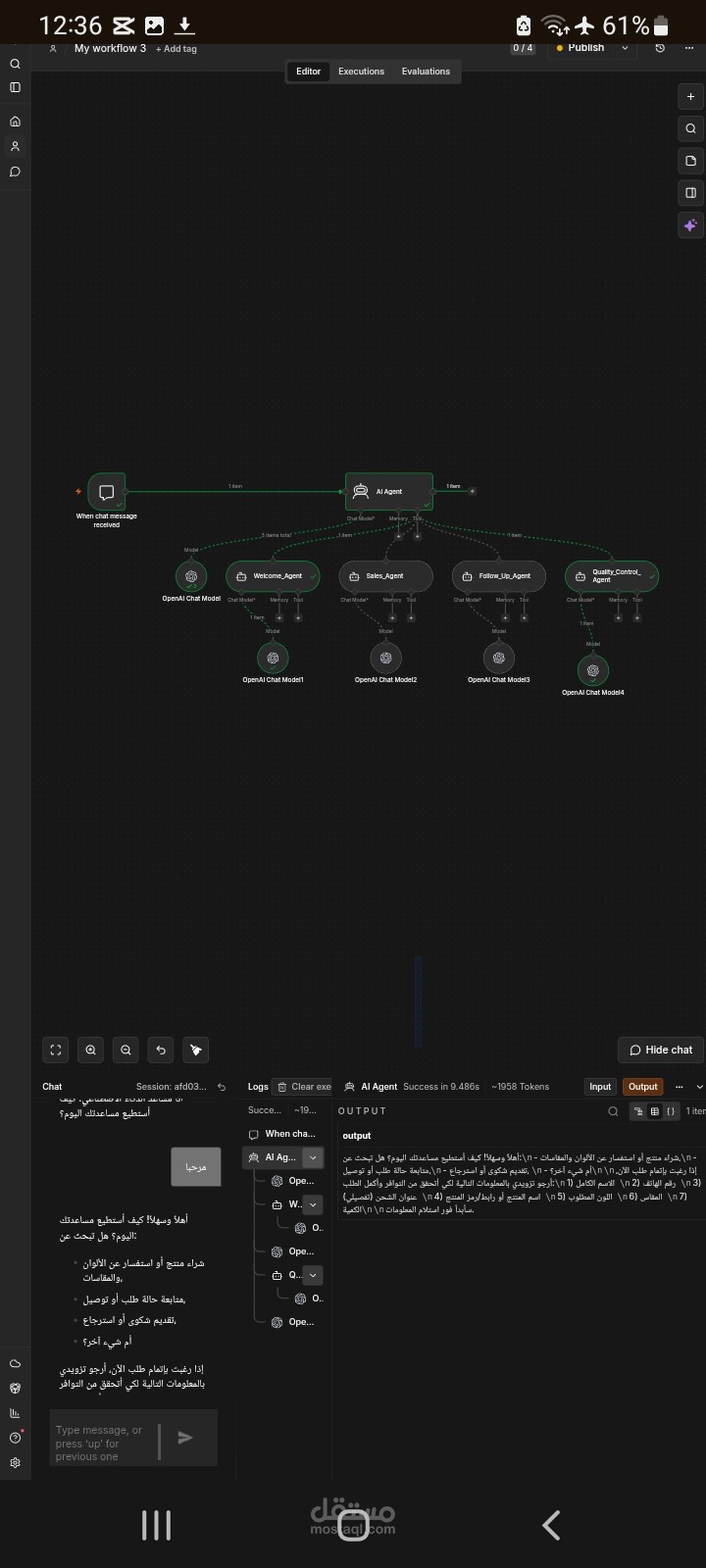Select the AI Agent node
This screenshot has height=1568, width=706.
(388, 491)
